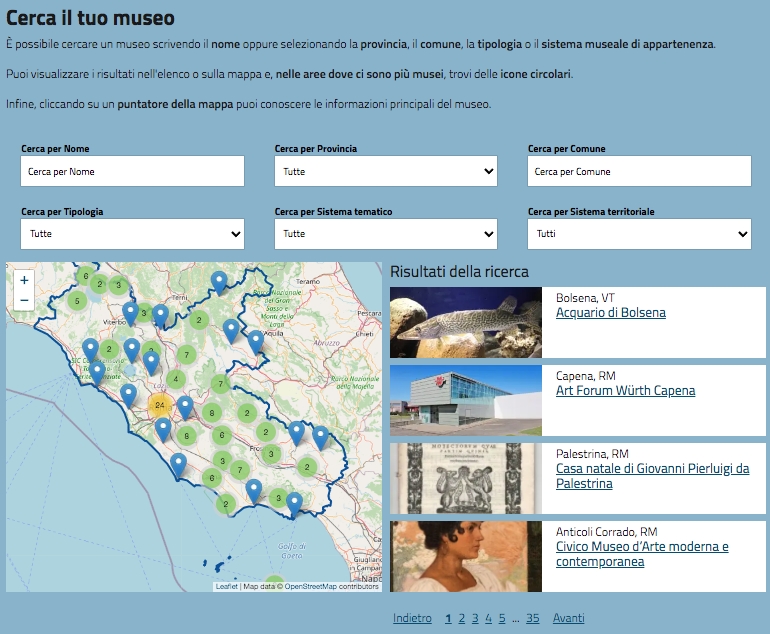Viewport: 770px width, 634px height.
Task: Click the Leaflet attribution link
Action: pyautogui.click(x=226, y=586)
